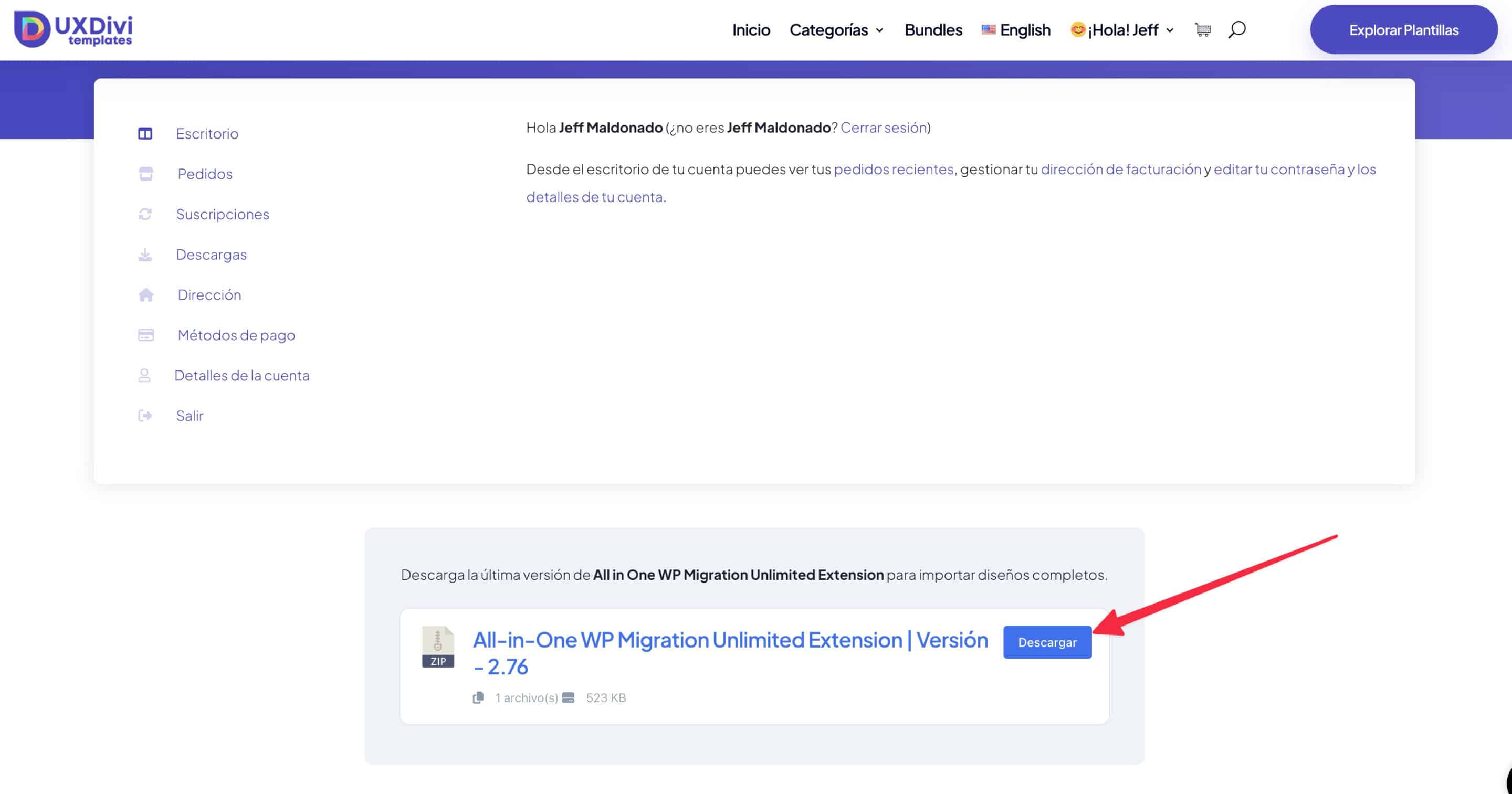
Task: Click the Suscripciones refresh icon
Action: [145, 214]
